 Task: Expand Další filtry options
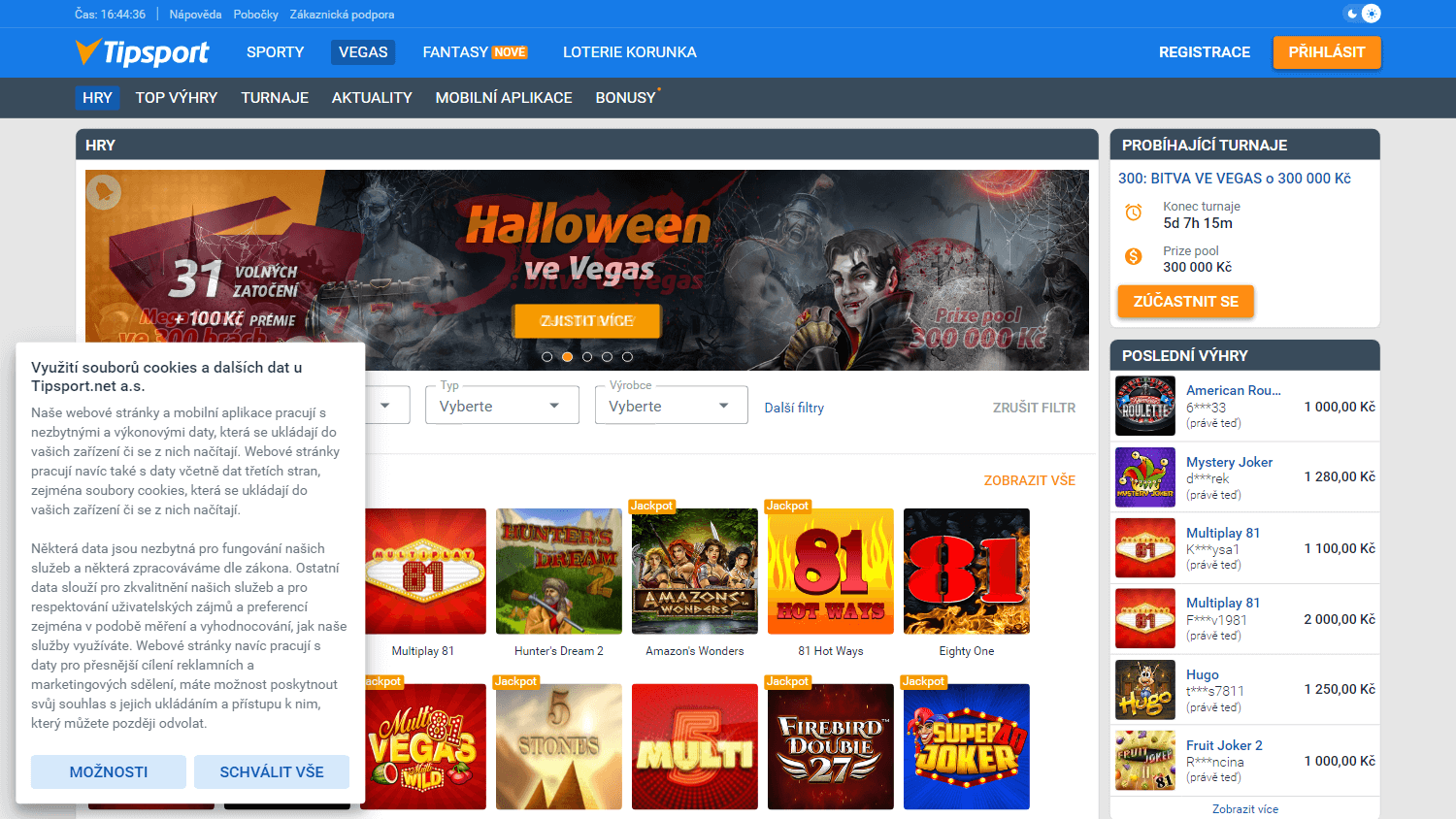(794, 408)
